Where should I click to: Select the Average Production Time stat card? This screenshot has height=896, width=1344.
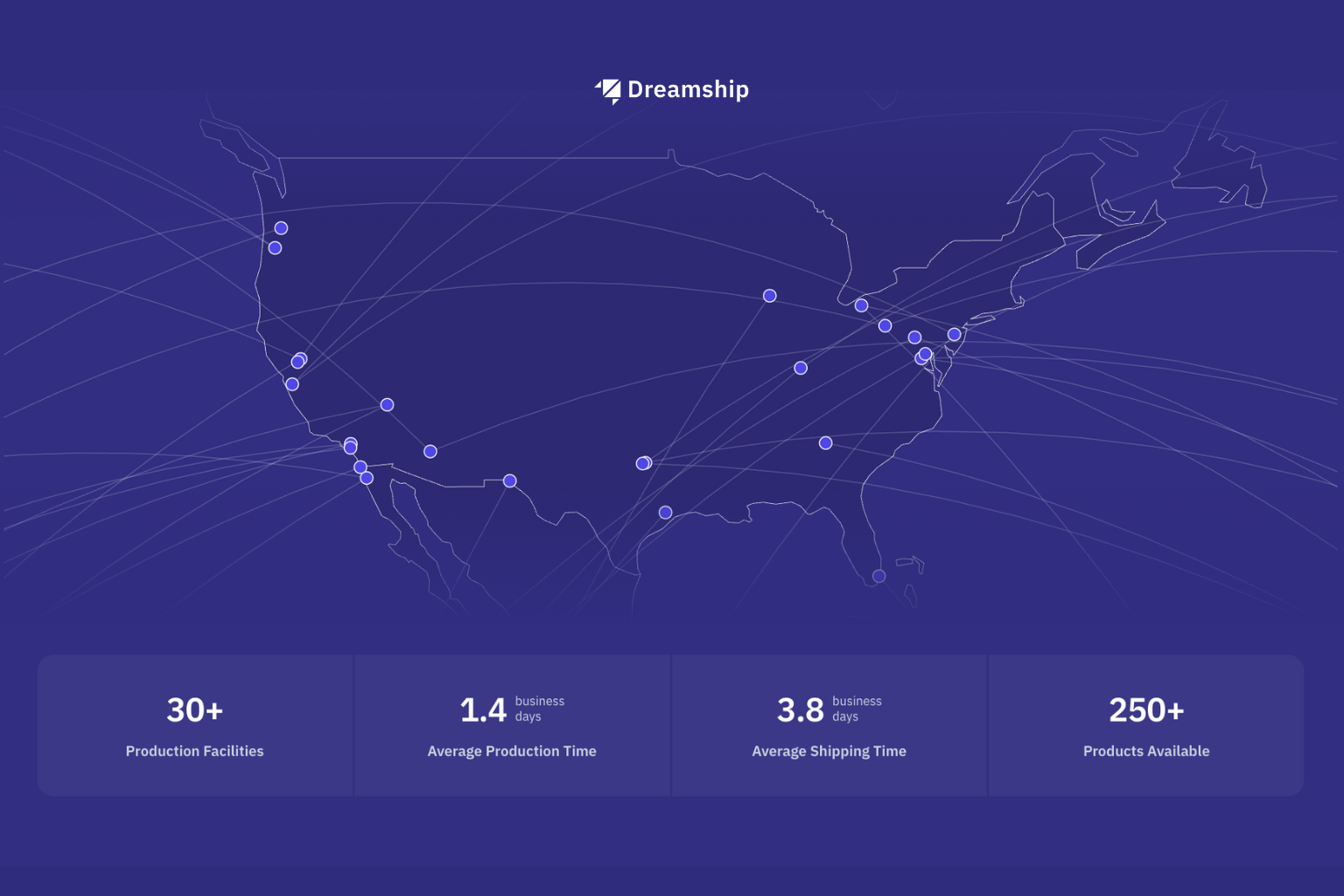pyautogui.click(x=512, y=725)
